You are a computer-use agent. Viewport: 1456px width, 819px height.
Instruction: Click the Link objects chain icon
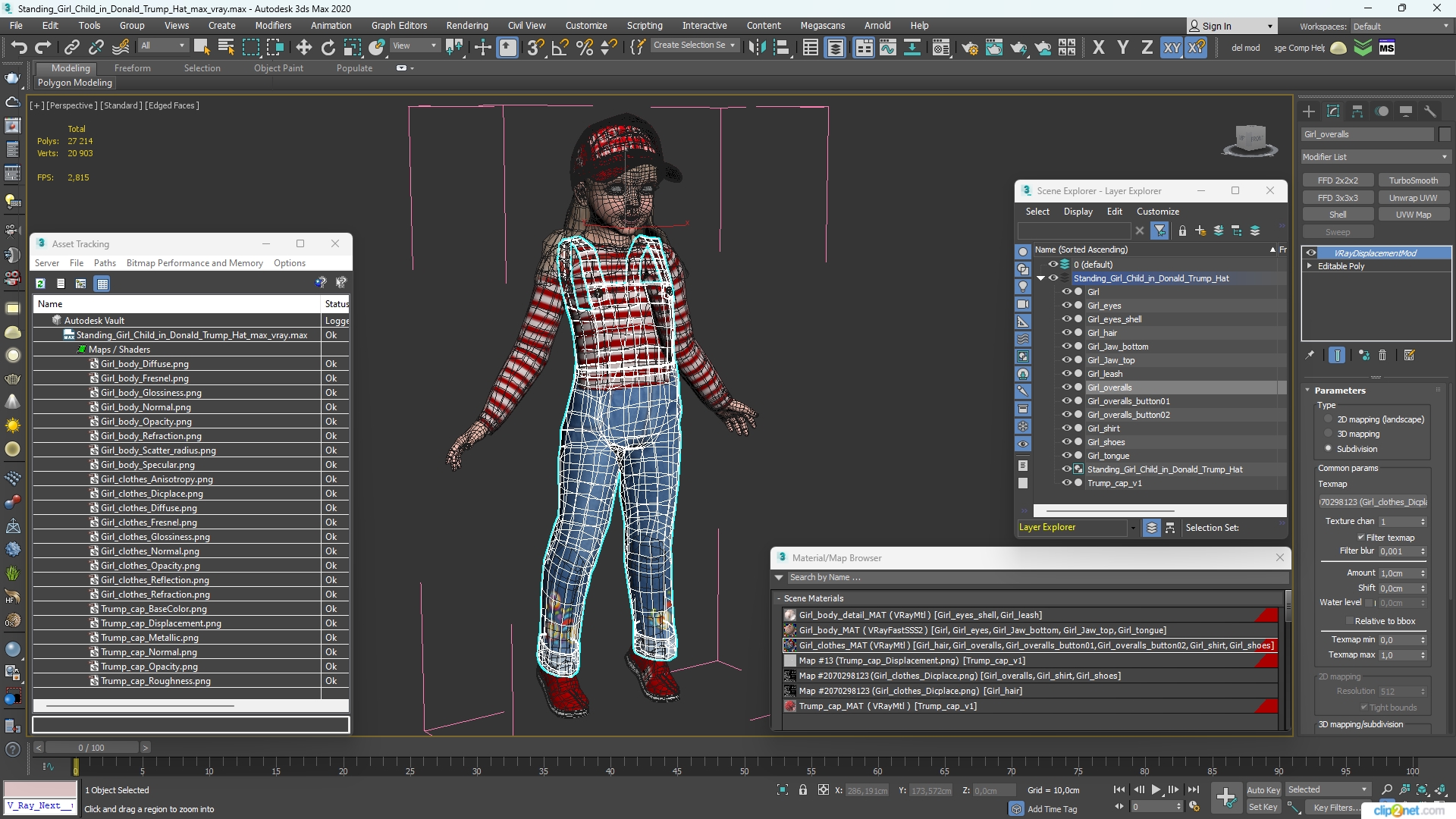[72, 48]
